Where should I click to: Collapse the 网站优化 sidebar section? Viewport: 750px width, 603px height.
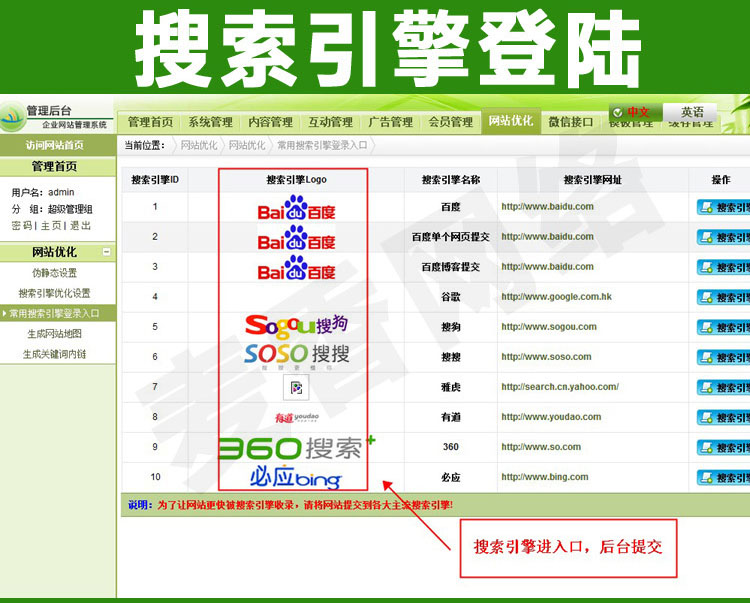pyautogui.click(x=107, y=252)
